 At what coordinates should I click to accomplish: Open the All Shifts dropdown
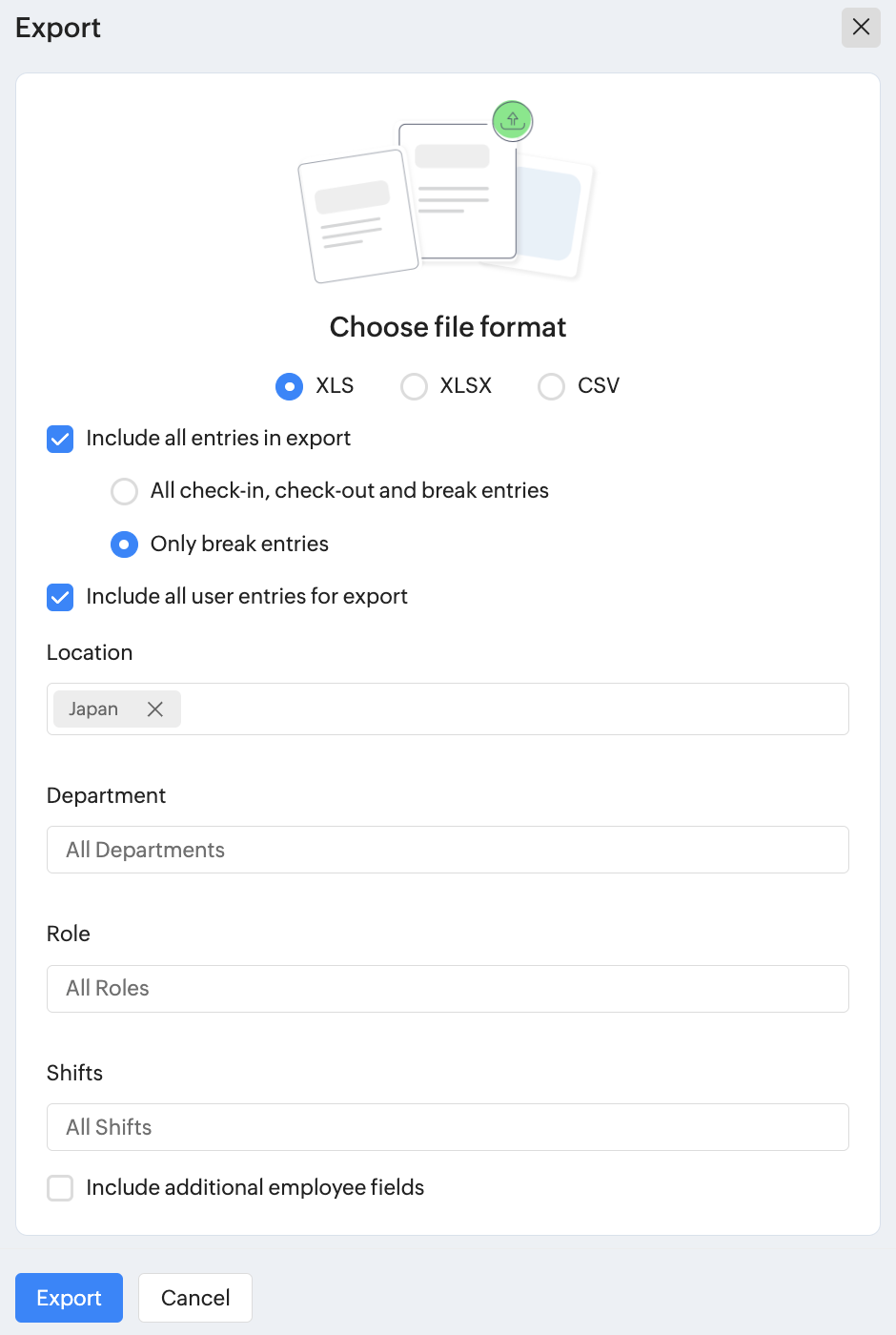pos(448,1127)
